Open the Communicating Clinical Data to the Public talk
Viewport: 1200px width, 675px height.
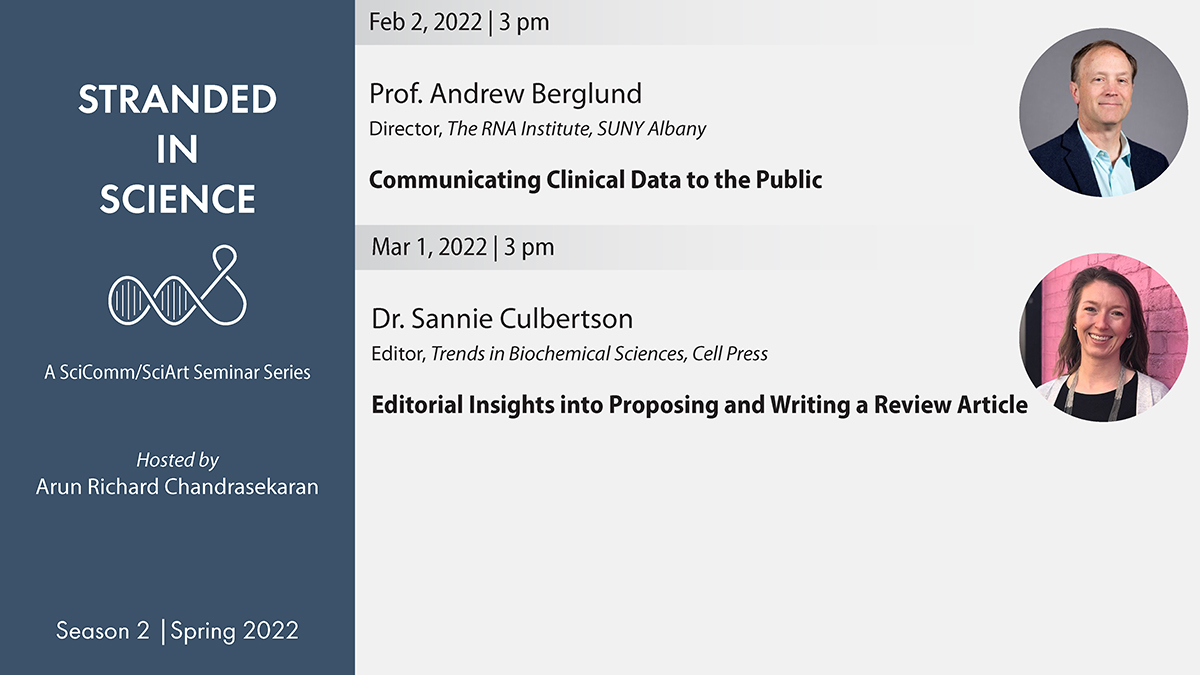(595, 180)
